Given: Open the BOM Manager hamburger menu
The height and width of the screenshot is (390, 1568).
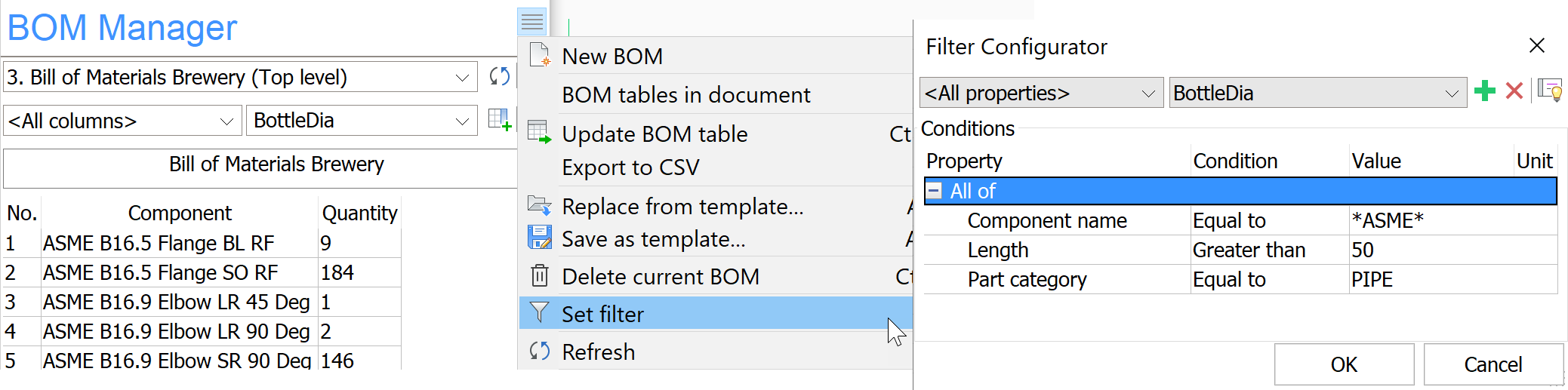Looking at the screenshot, I should click(x=532, y=22).
